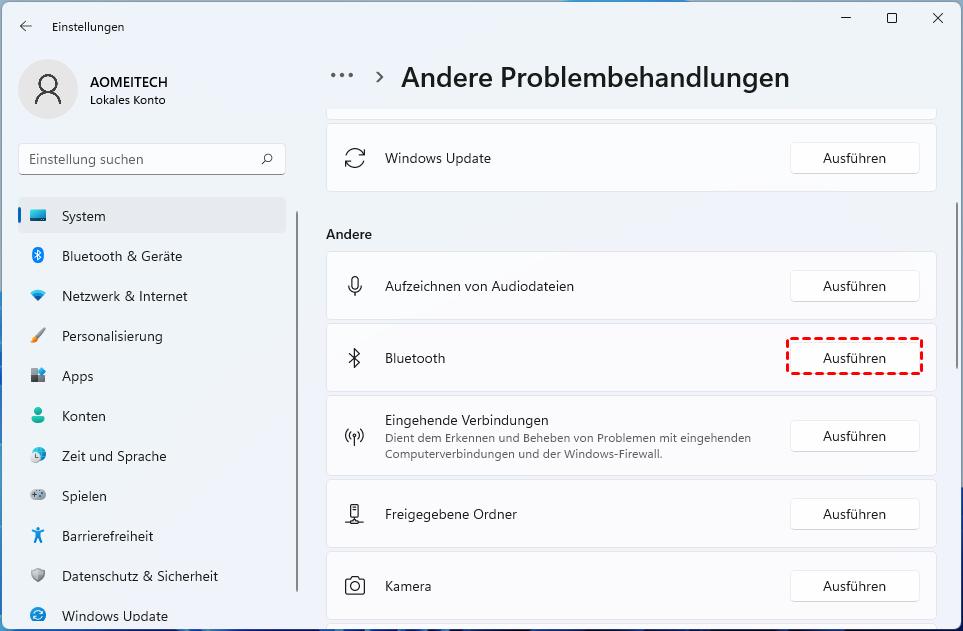Click the Datenschutz & Sicherheit shield icon
Image resolution: width=963 pixels, height=631 pixels.
[x=38, y=575]
